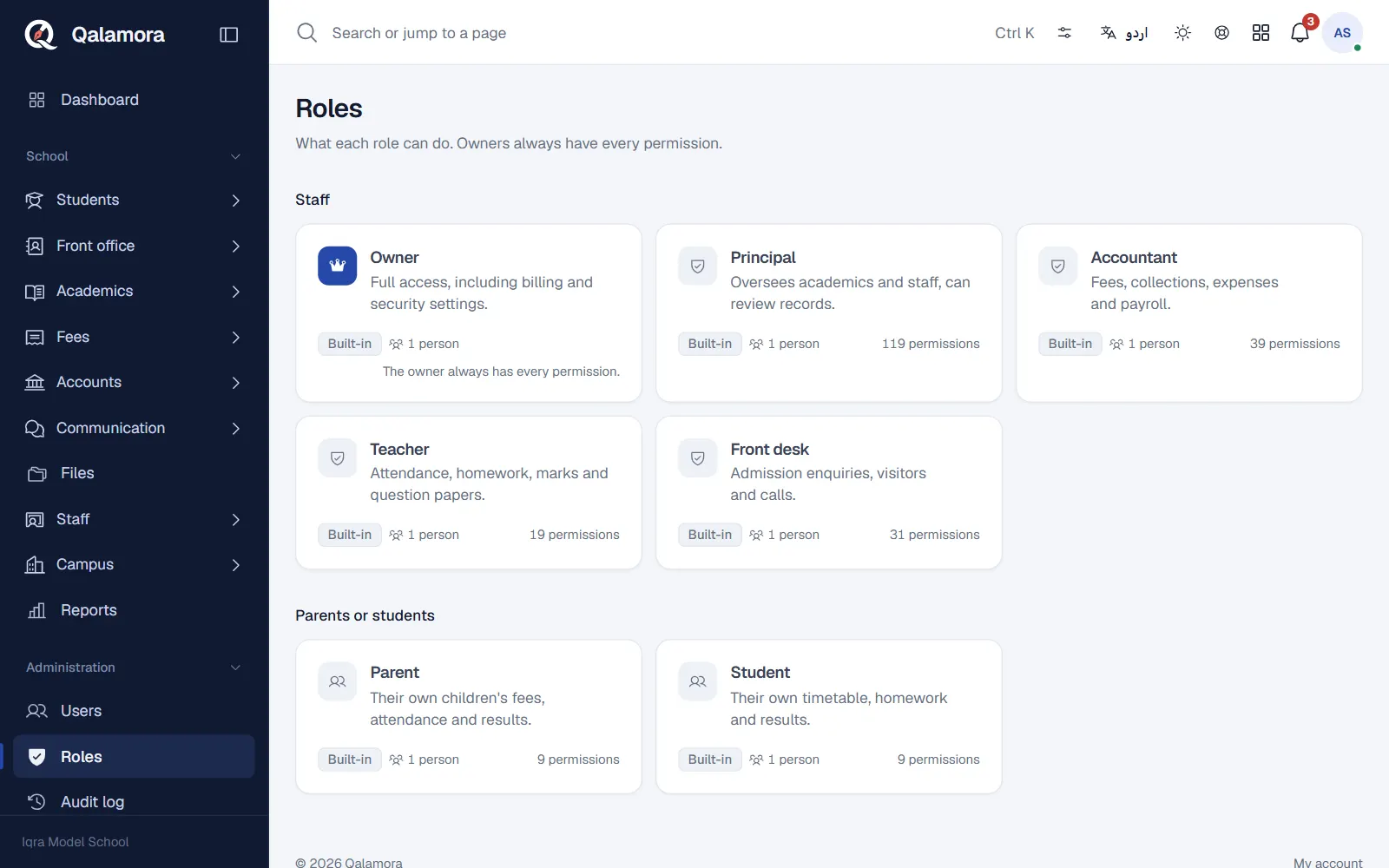Open the Accountant role card title
Image resolution: width=1389 pixels, height=868 pixels.
(x=1134, y=258)
